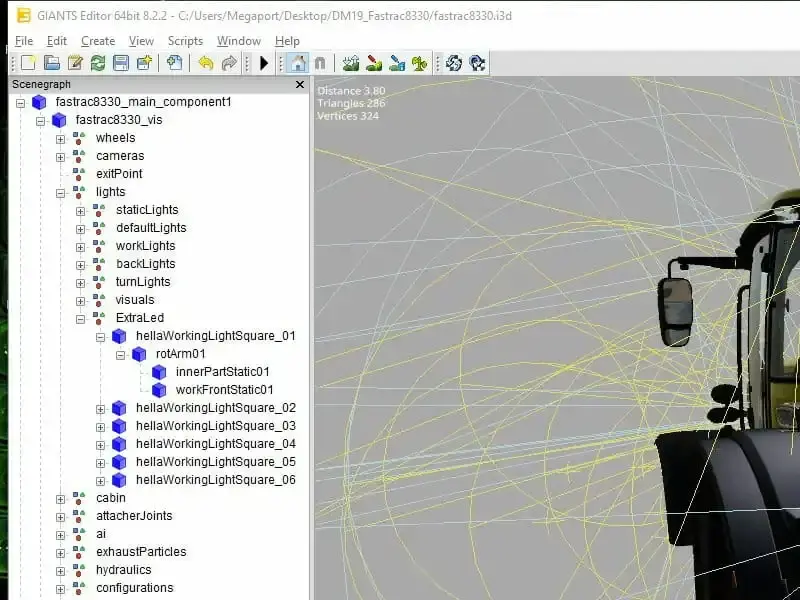The width and height of the screenshot is (800, 600).
Task: Select the attacherJoints tree item
Action: click(134, 516)
